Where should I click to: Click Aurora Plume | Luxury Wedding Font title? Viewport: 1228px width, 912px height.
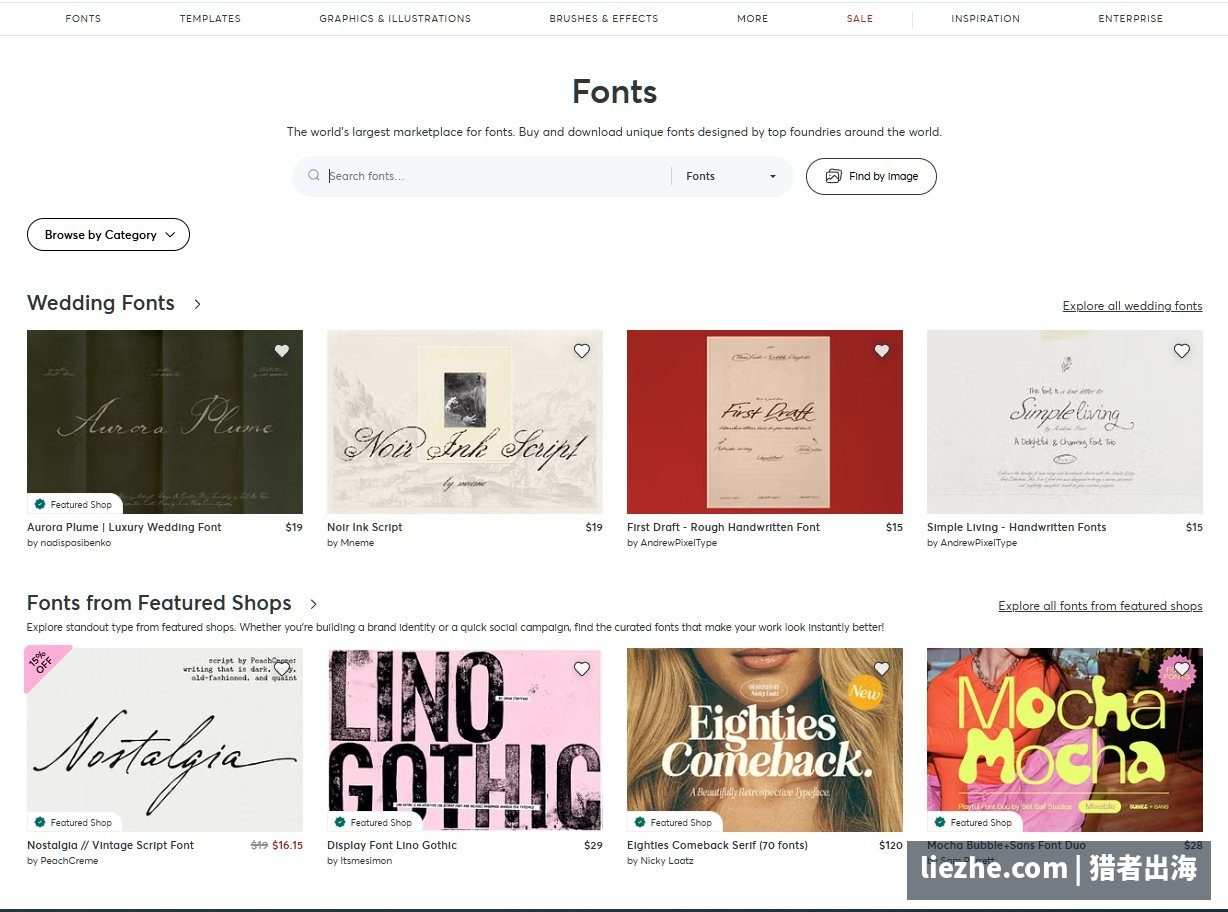coord(124,527)
